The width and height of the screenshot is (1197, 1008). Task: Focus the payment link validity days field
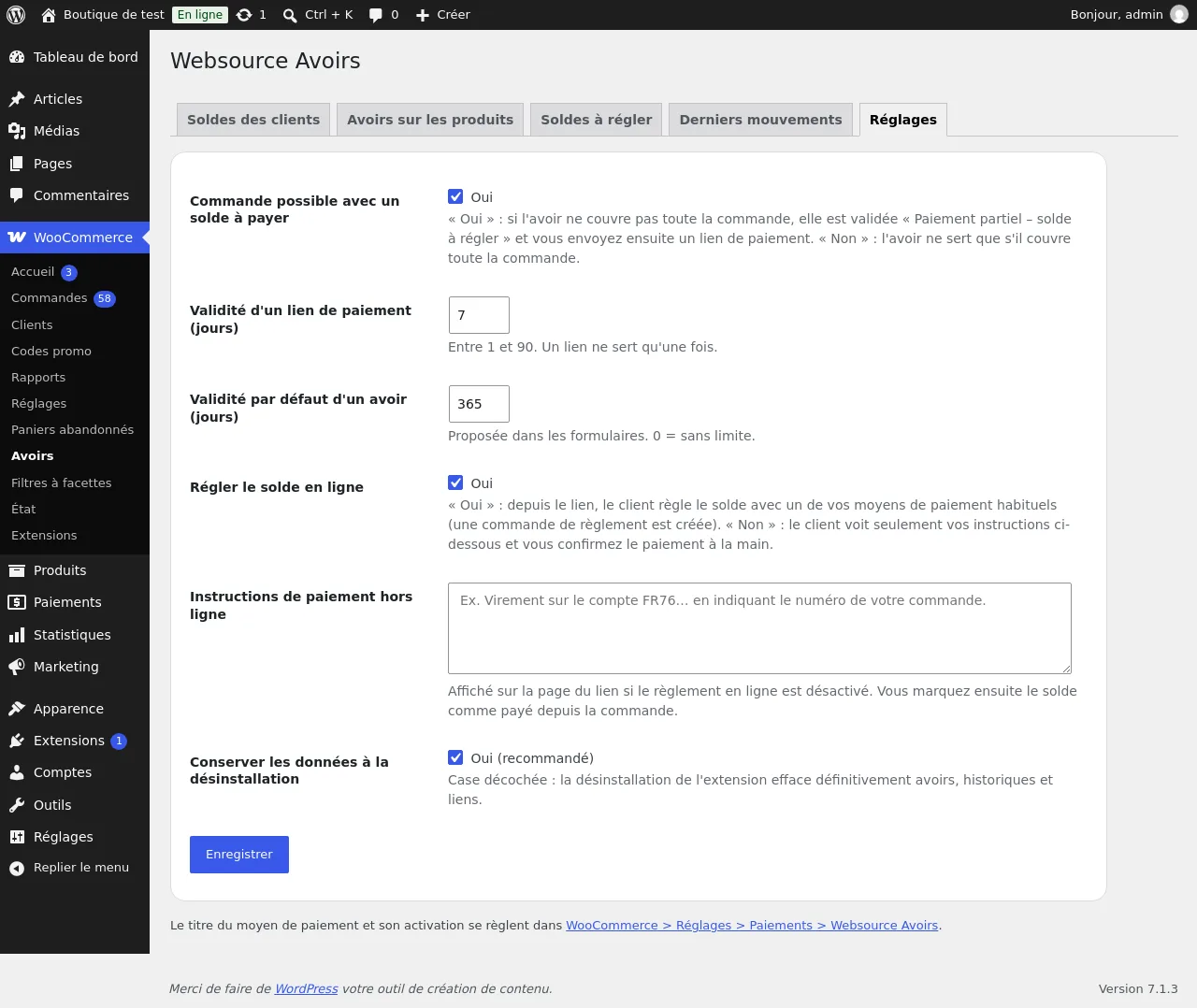coord(479,315)
